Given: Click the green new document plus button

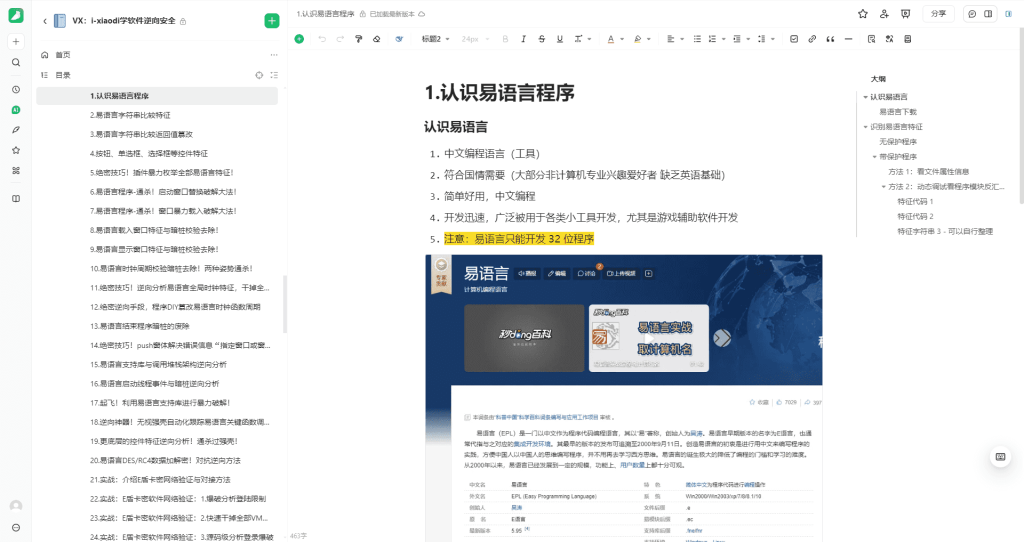Looking at the screenshot, I should coord(272,21).
